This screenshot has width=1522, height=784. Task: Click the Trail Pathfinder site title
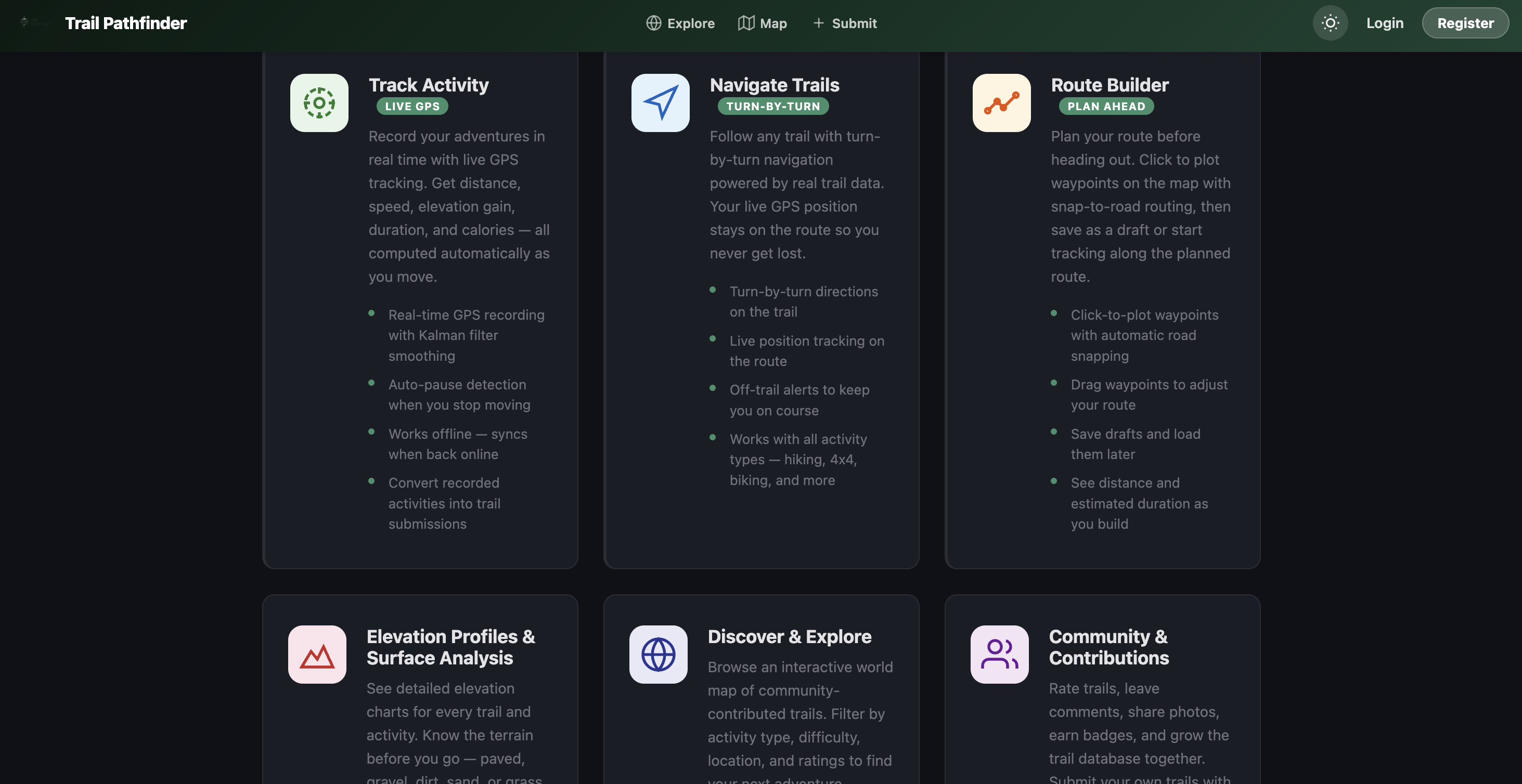pyautogui.click(x=126, y=23)
